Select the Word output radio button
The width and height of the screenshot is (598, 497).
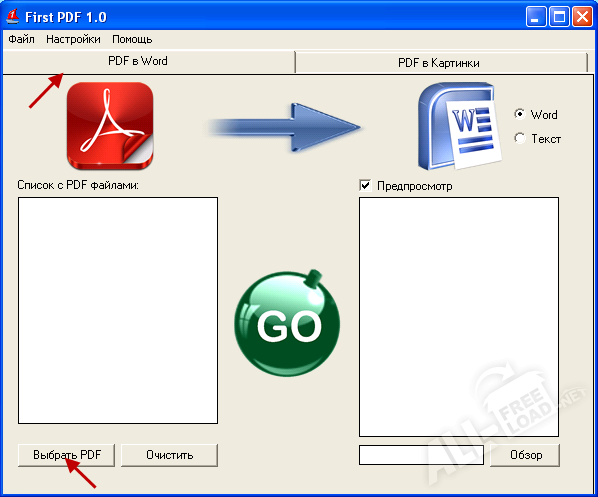(x=519, y=114)
